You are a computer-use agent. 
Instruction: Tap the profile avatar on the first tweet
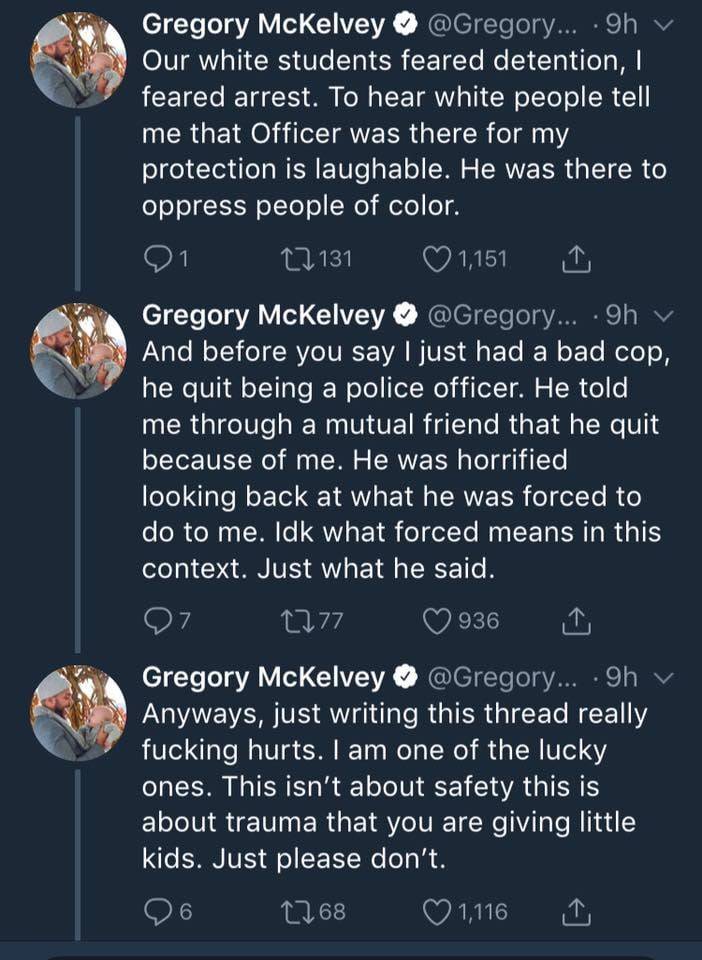80,62
